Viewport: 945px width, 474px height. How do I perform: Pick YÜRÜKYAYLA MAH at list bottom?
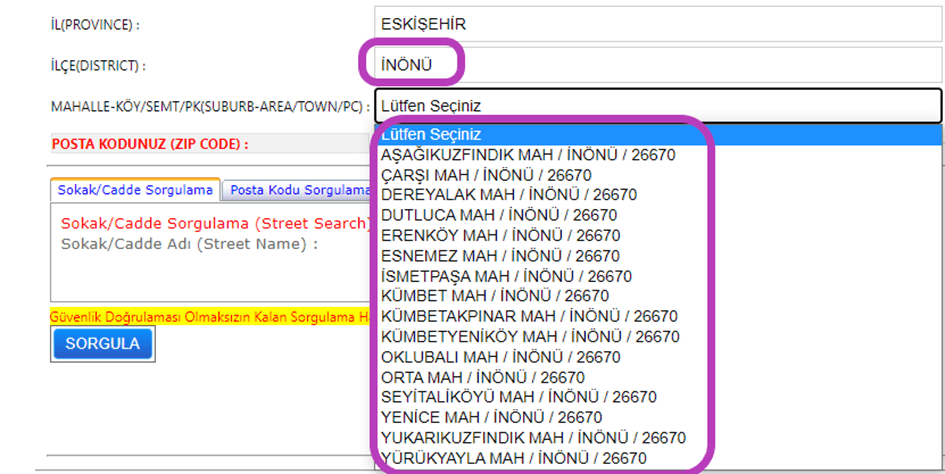click(513, 458)
